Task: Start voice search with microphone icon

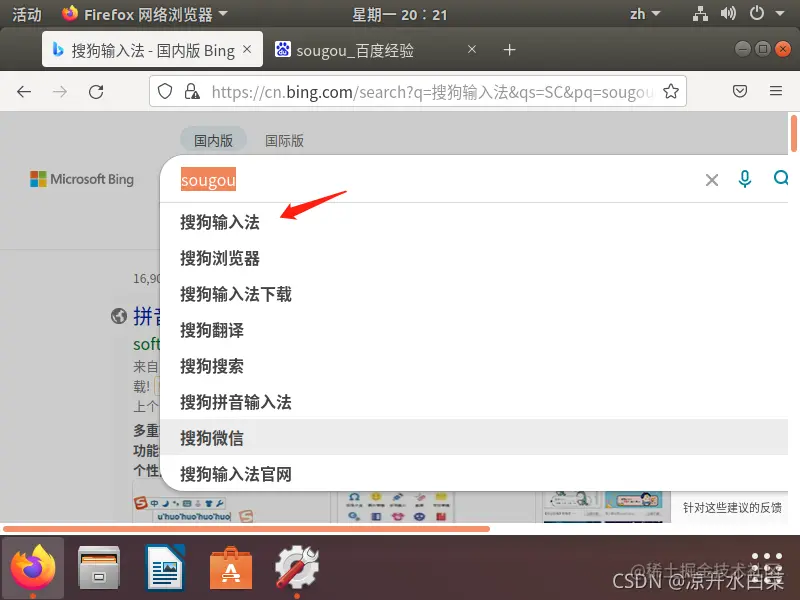Action: click(x=745, y=179)
